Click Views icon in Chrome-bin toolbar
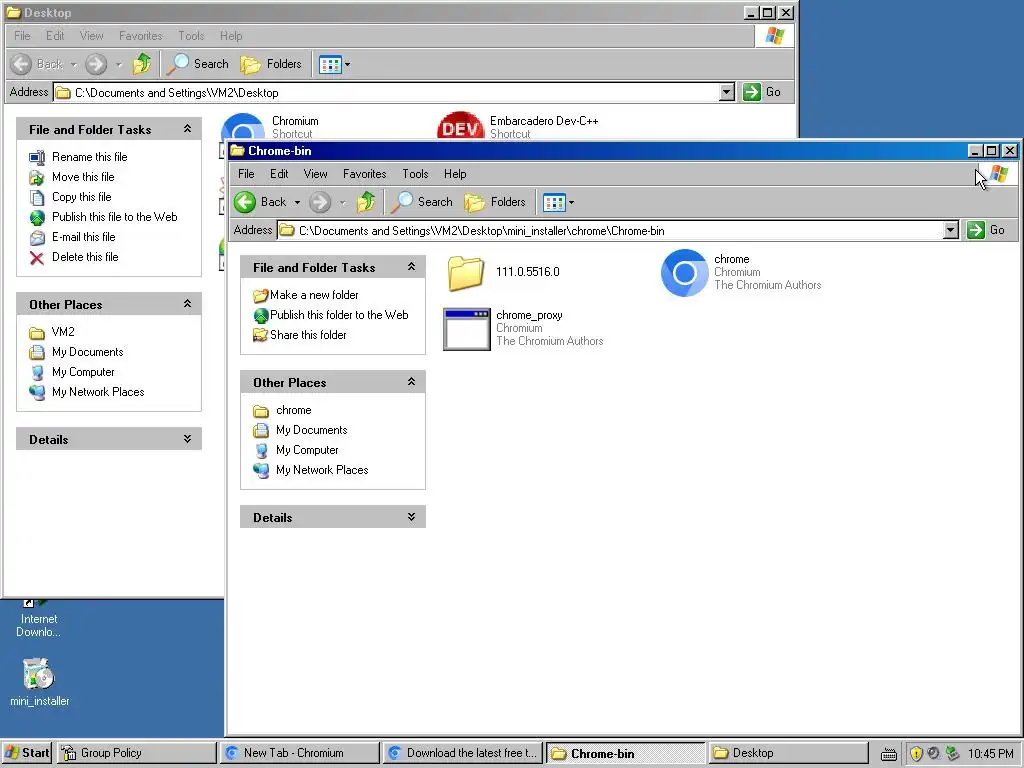 click(554, 202)
